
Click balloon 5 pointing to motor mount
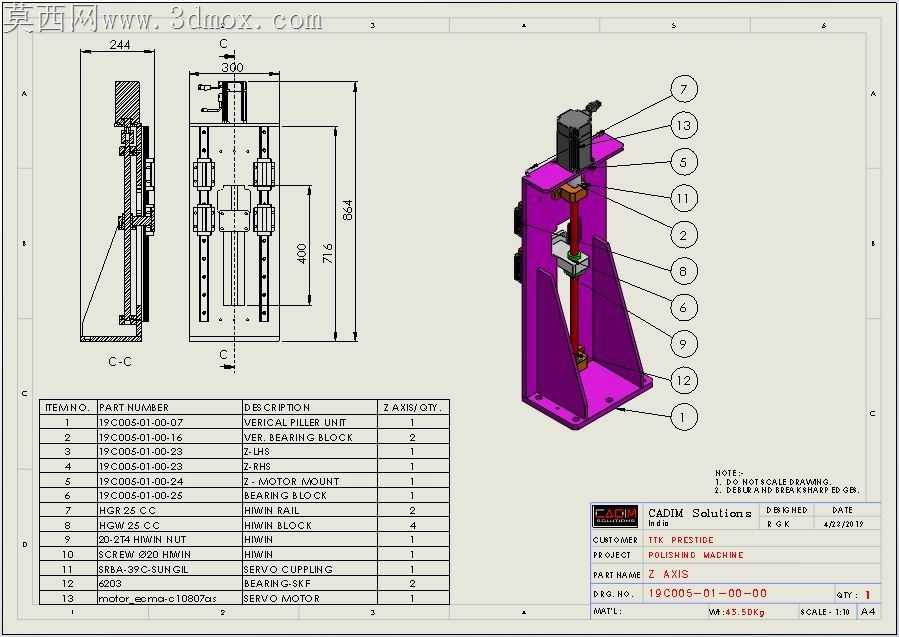[683, 162]
